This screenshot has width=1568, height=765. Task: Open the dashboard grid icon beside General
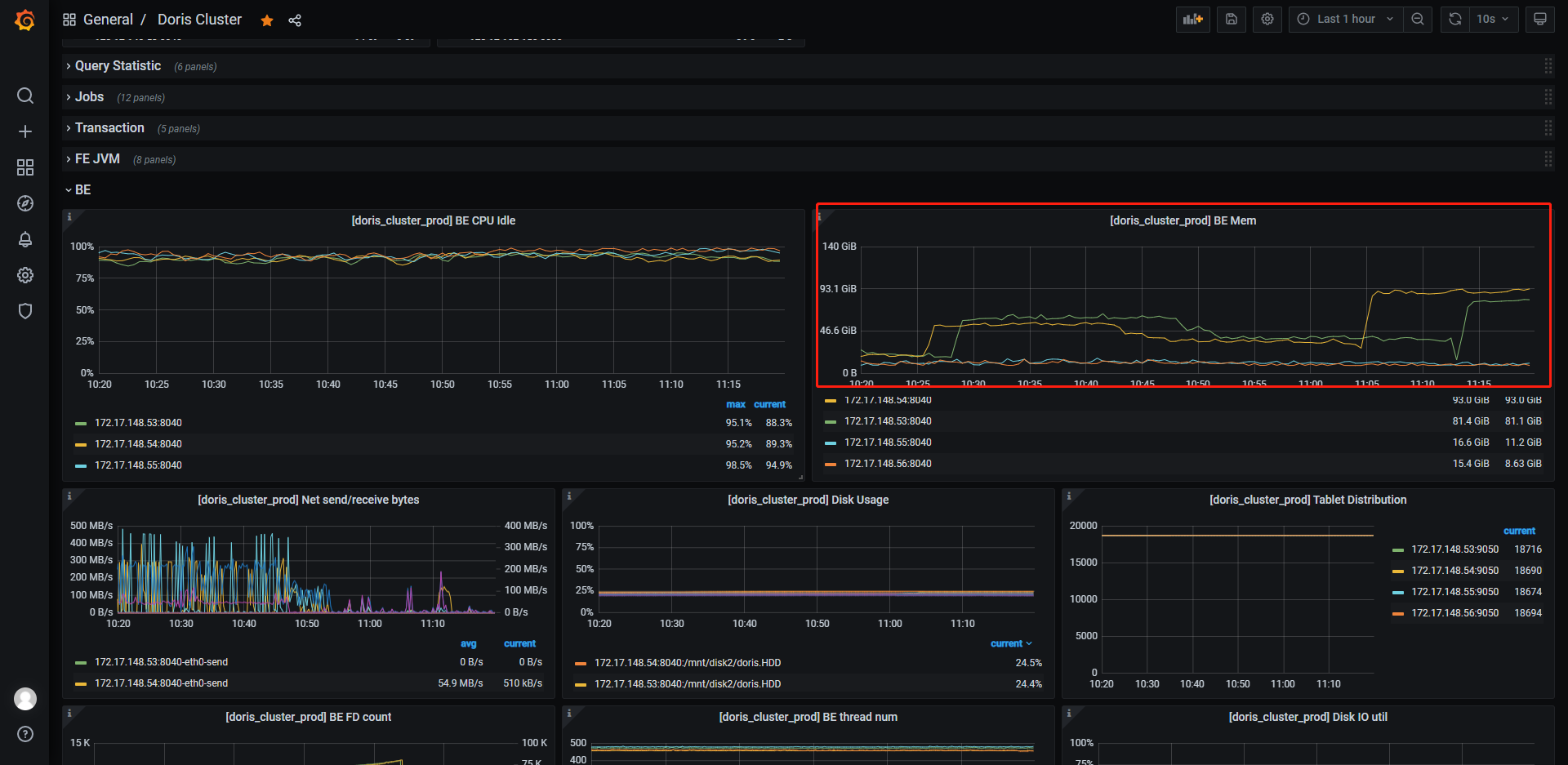[69, 20]
